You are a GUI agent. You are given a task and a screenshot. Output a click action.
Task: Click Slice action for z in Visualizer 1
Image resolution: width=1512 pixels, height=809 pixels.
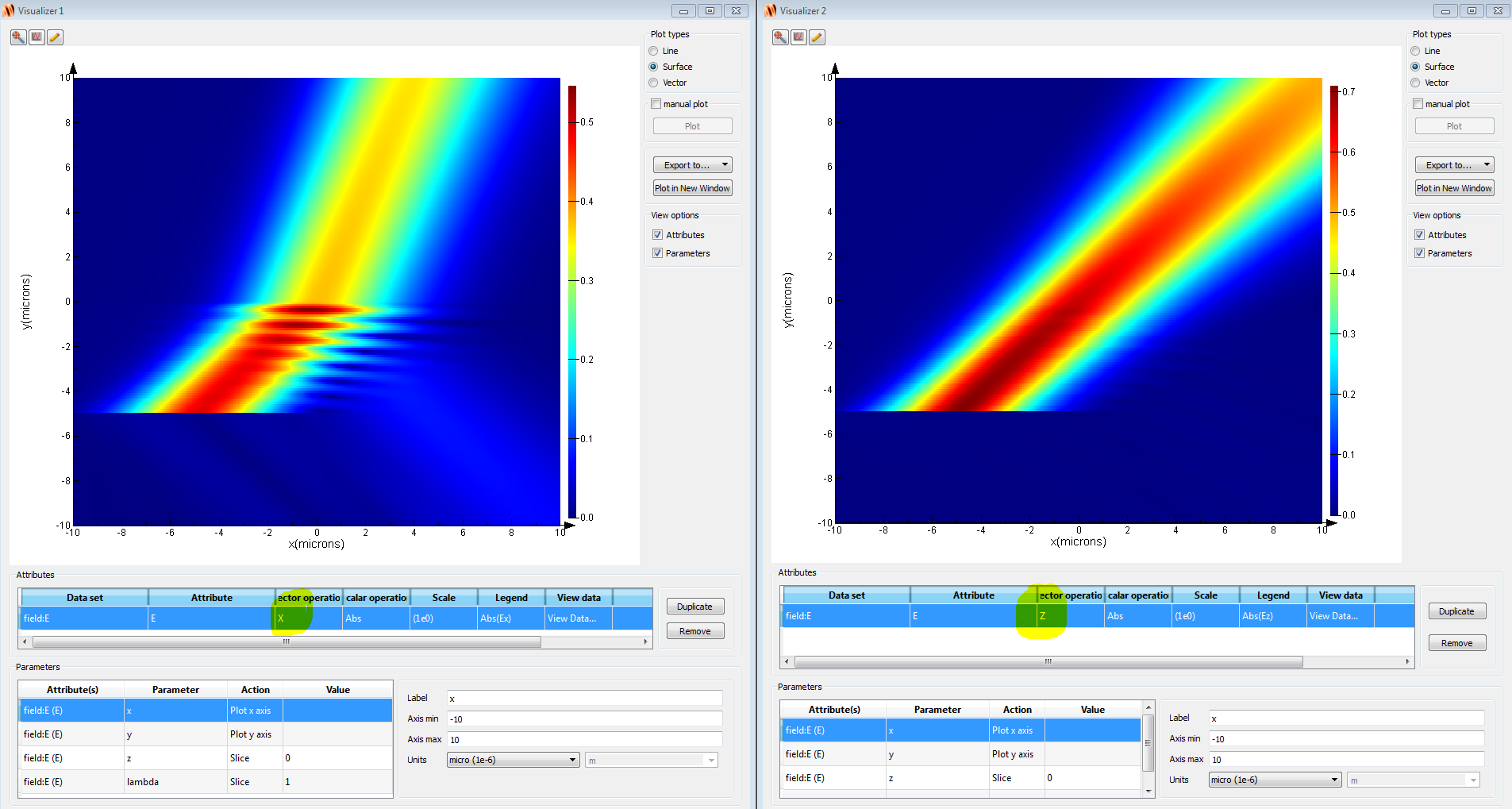[x=255, y=758]
